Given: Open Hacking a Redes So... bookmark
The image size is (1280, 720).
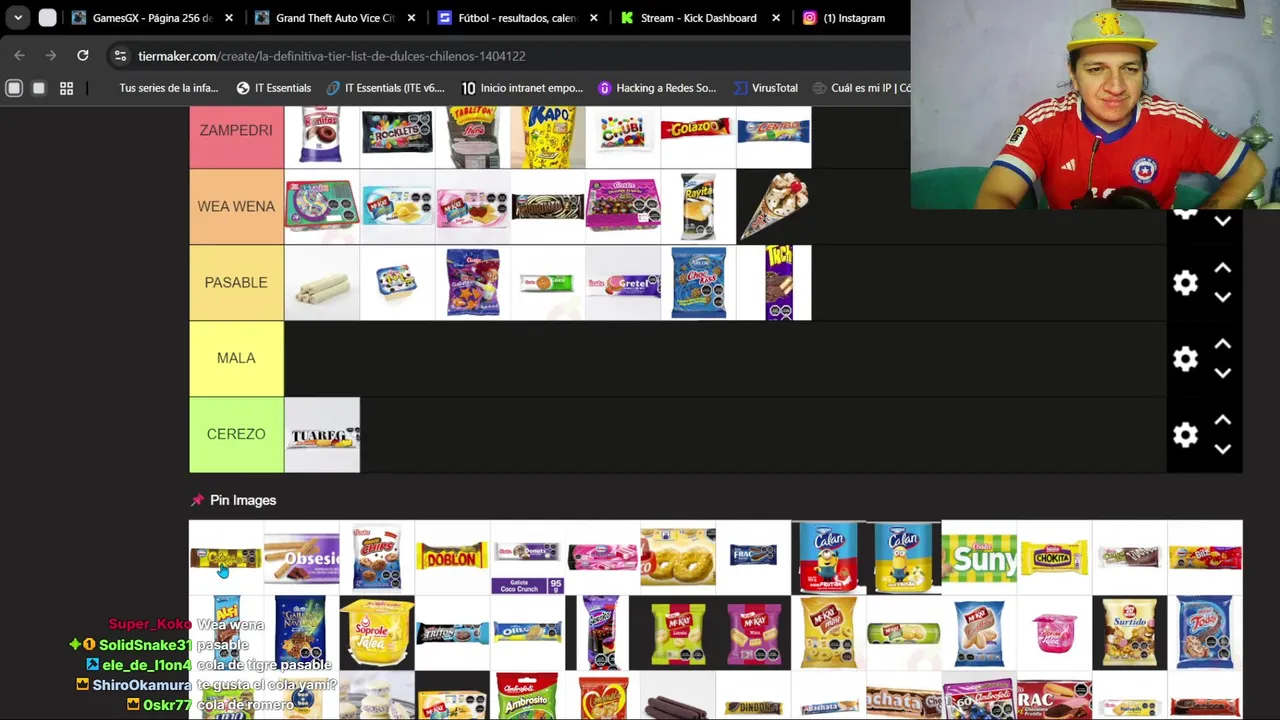Looking at the screenshot, I should pos(656,88).
